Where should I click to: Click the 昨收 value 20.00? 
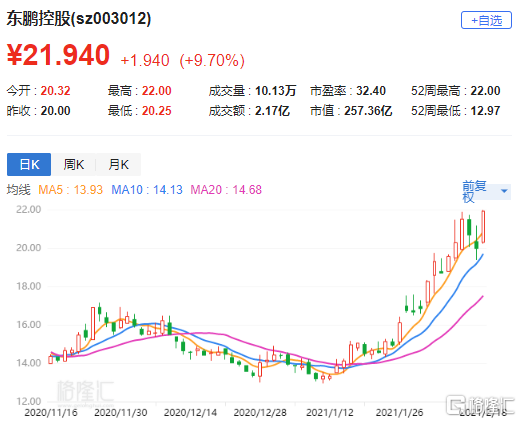[x=55, y=111]
